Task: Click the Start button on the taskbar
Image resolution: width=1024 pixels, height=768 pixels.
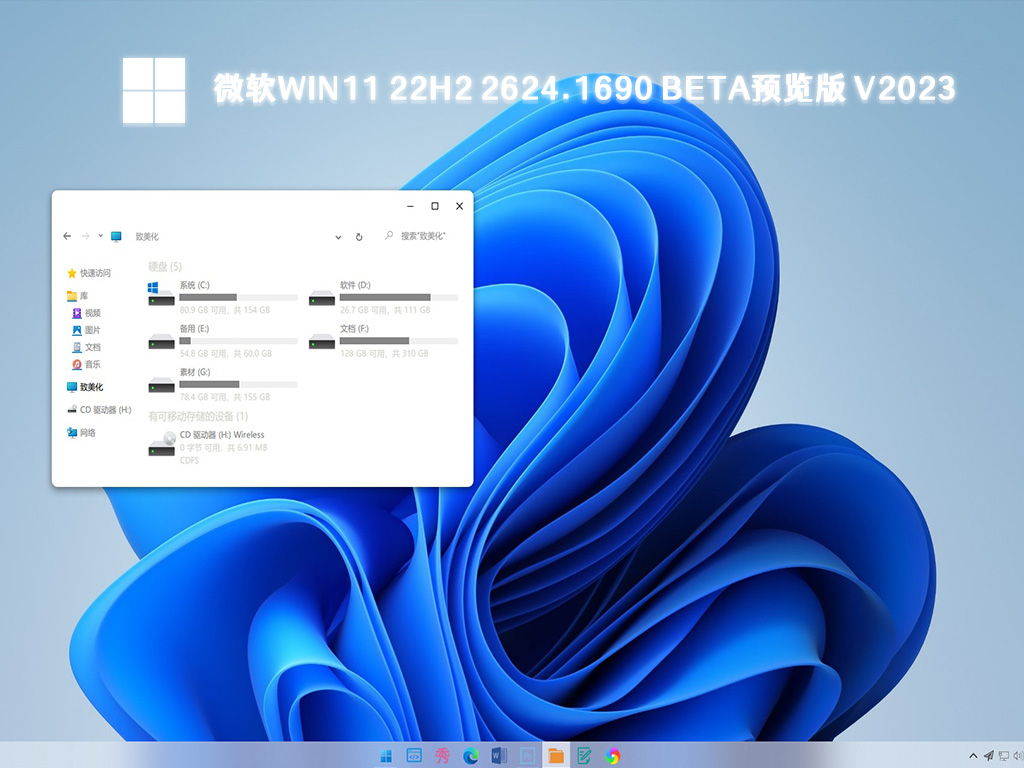Action: point(386,755)
